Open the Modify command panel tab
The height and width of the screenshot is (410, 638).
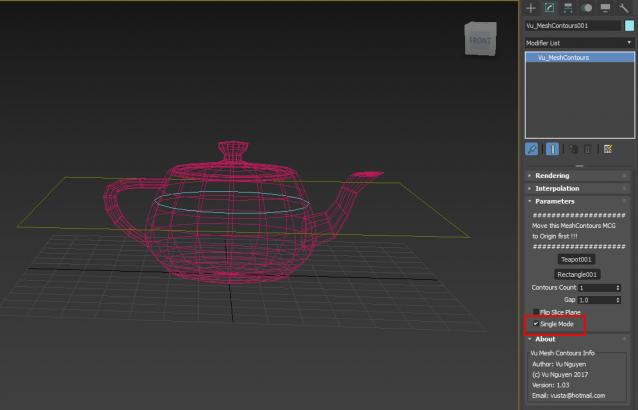[549, 8]
